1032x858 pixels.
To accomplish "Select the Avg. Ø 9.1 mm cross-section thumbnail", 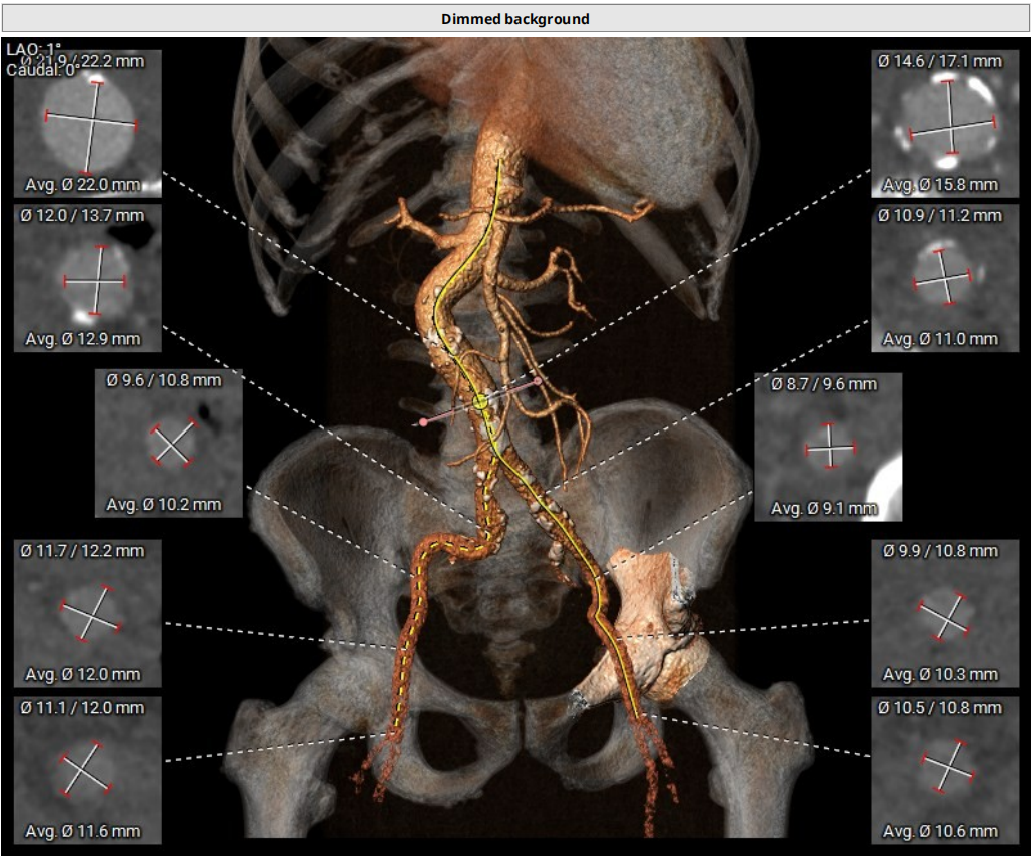I will click(x=829, y=448).
